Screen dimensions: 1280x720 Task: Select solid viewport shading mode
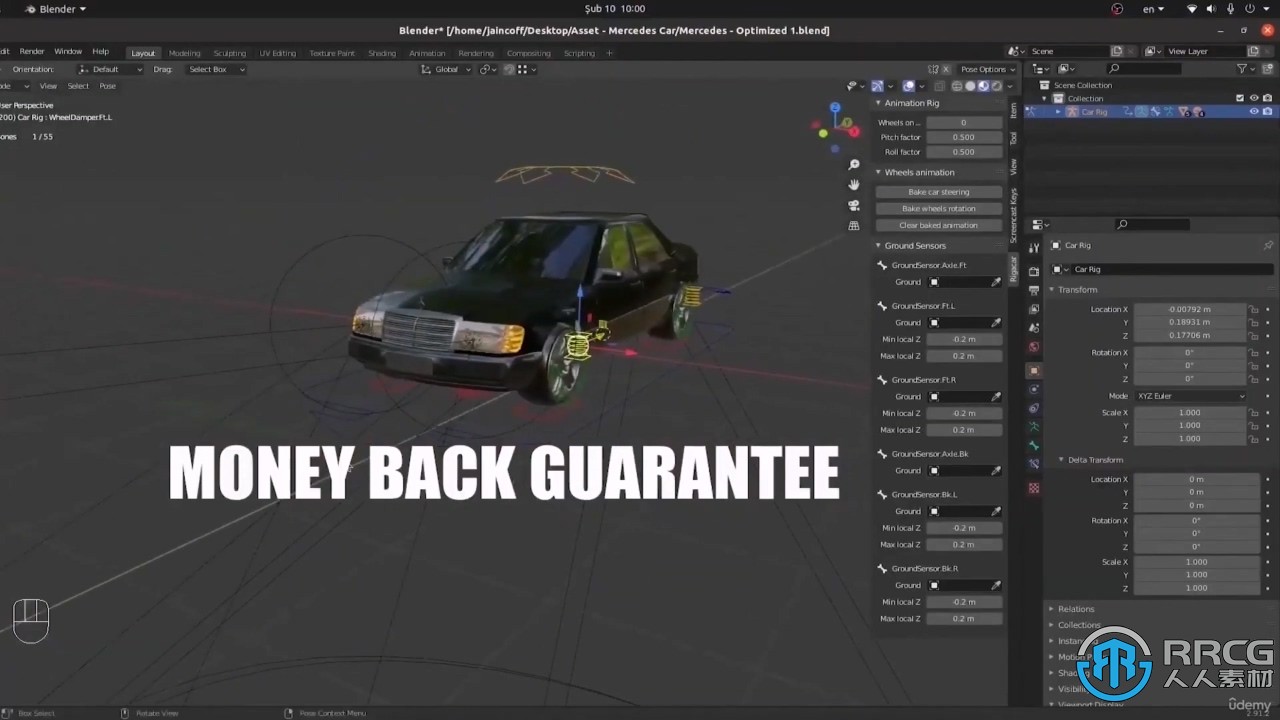[x=970, y=86]
